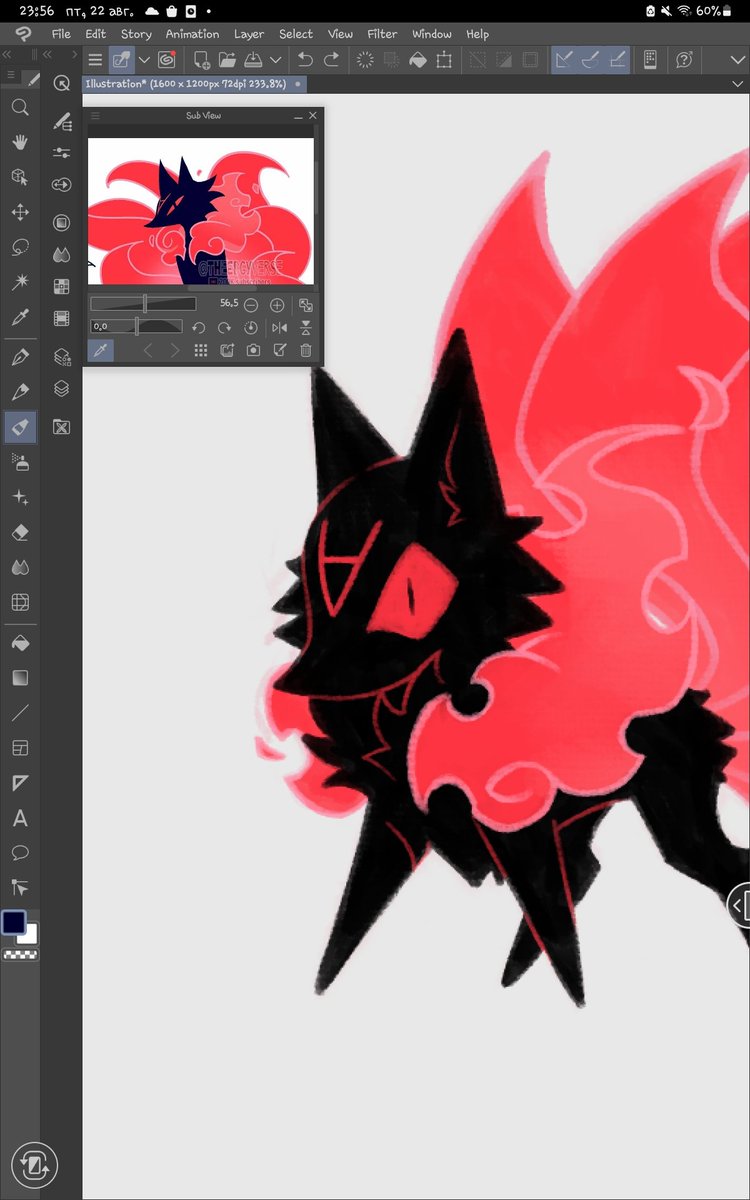Toggle Snap to Special Ruler
Screen dimensions: 750x1200
(x=592, y=60)
